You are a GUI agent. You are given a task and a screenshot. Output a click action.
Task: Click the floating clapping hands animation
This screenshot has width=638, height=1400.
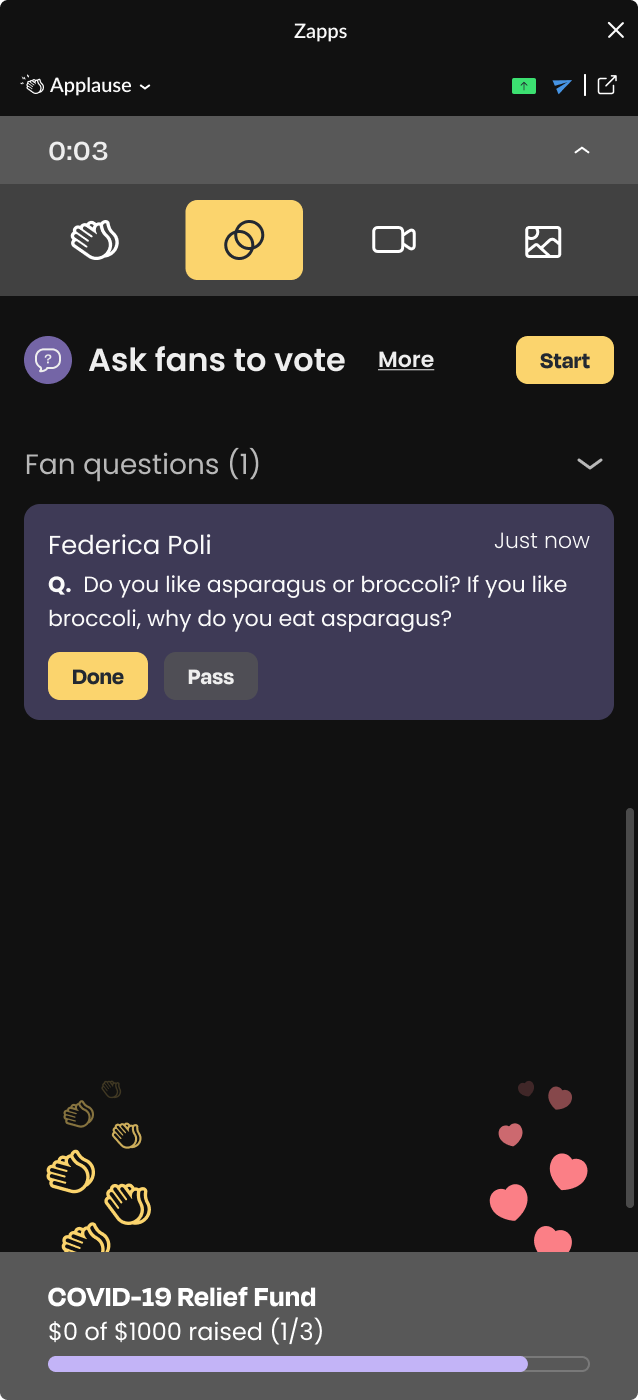100,1170
